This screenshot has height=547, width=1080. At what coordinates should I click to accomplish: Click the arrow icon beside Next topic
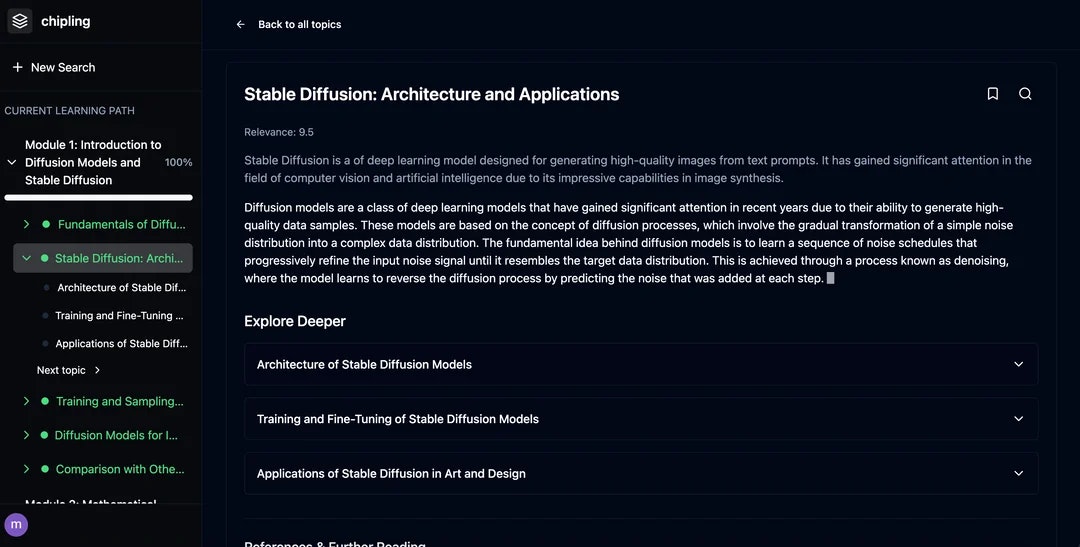tap(97, 370)
